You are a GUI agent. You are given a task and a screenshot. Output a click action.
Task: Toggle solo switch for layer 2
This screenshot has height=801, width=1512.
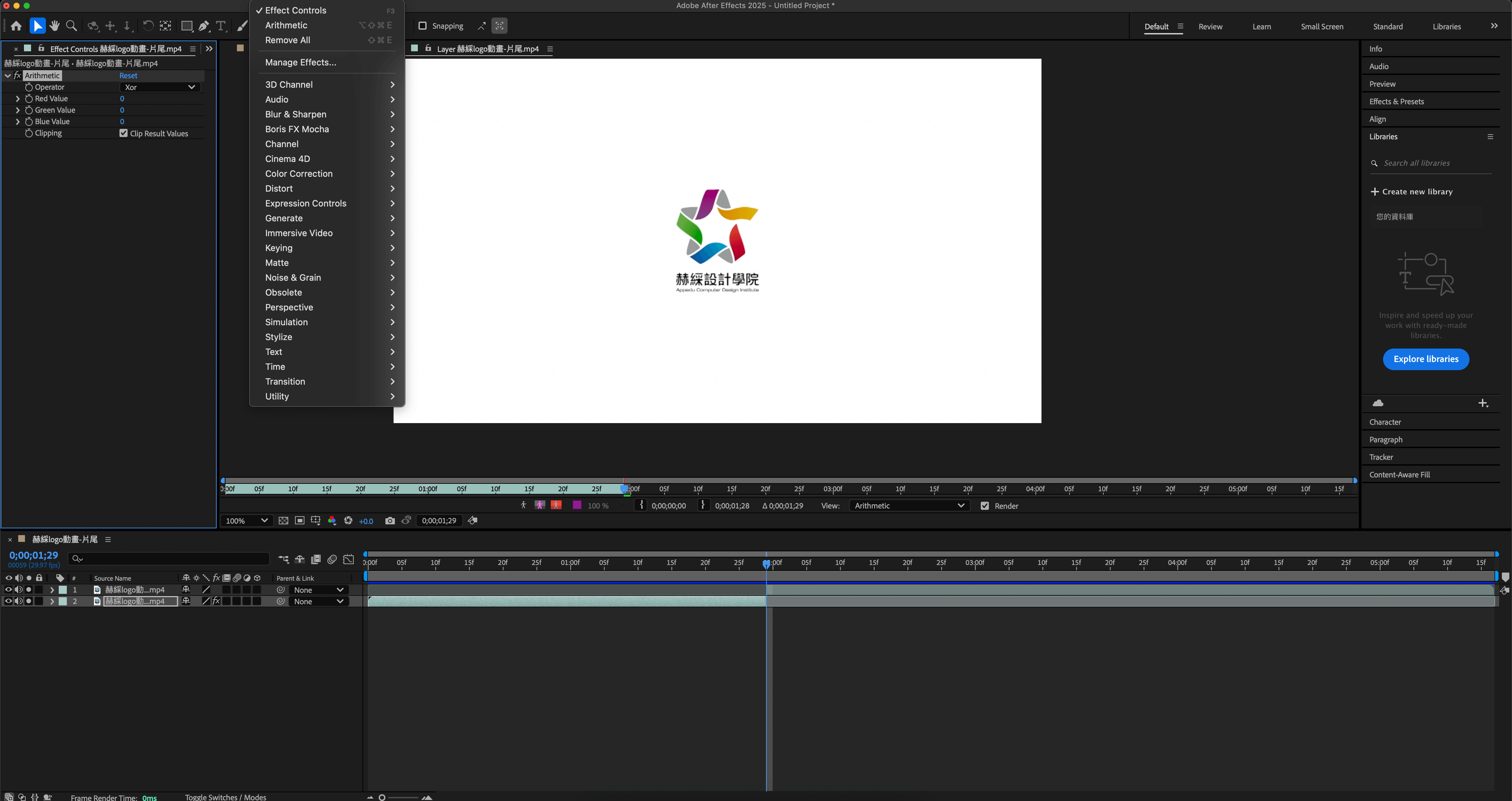pos(29,602)
